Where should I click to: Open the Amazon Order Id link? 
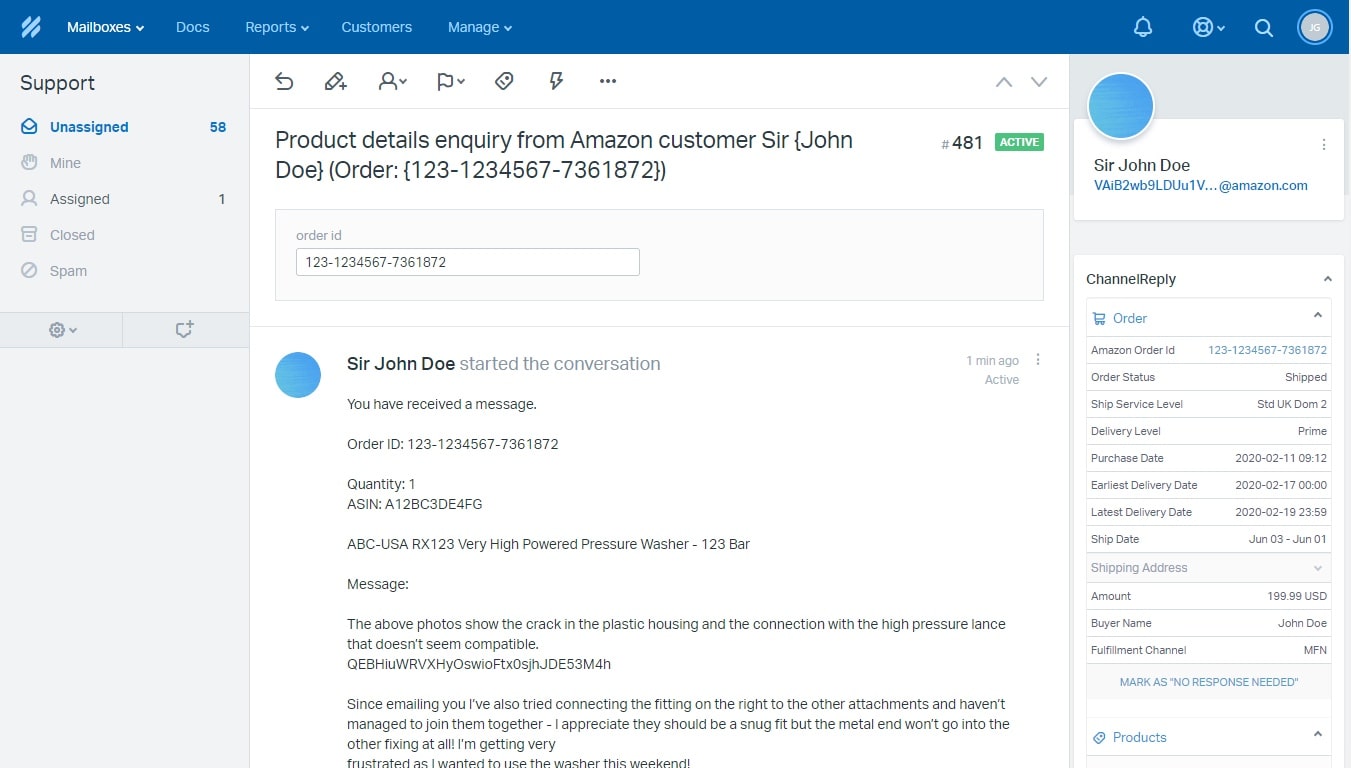[1267, 350]
